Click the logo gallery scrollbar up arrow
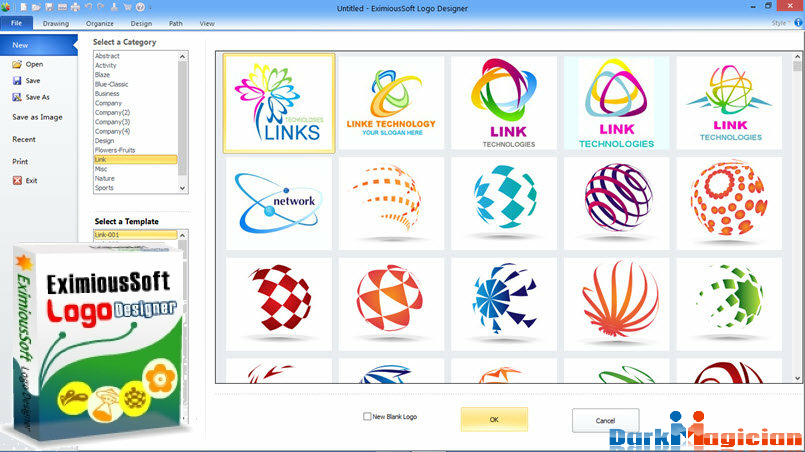 [x=797, y=56]
